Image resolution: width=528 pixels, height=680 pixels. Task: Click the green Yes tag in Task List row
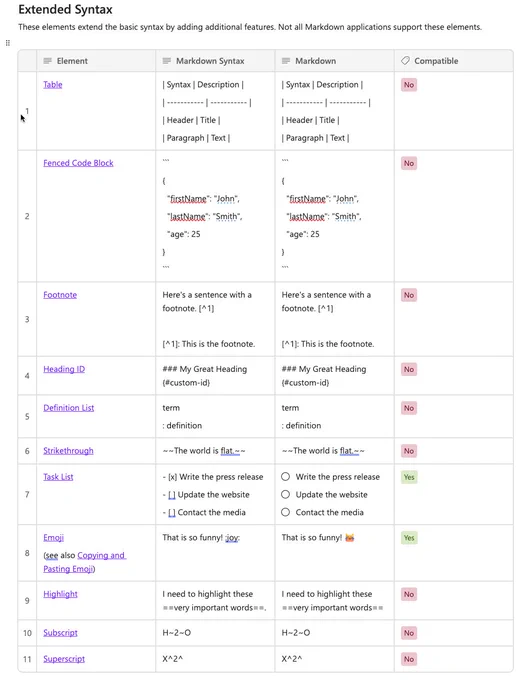tap(409, 477)
